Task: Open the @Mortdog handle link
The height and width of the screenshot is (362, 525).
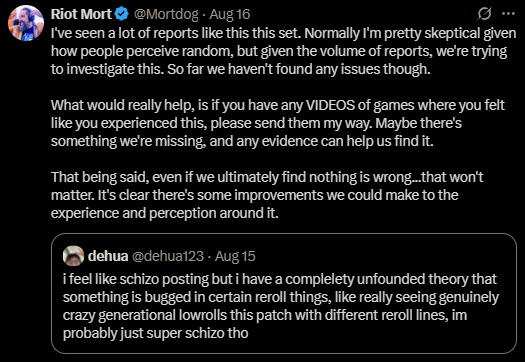Action: click(x=168, y=14)
